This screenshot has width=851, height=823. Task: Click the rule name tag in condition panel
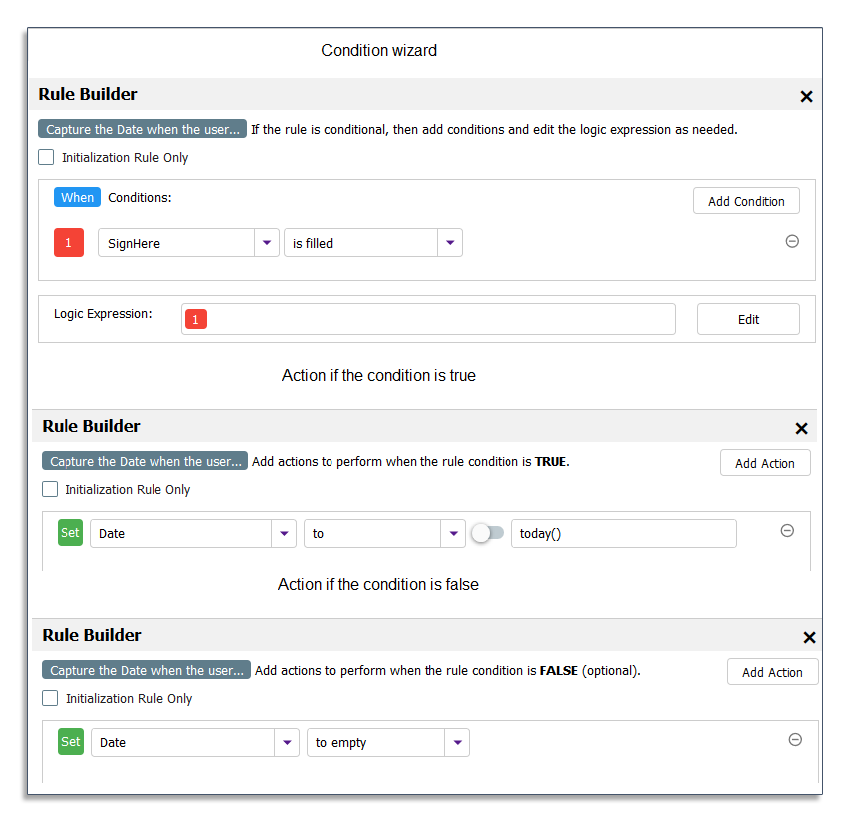point(142,129)
